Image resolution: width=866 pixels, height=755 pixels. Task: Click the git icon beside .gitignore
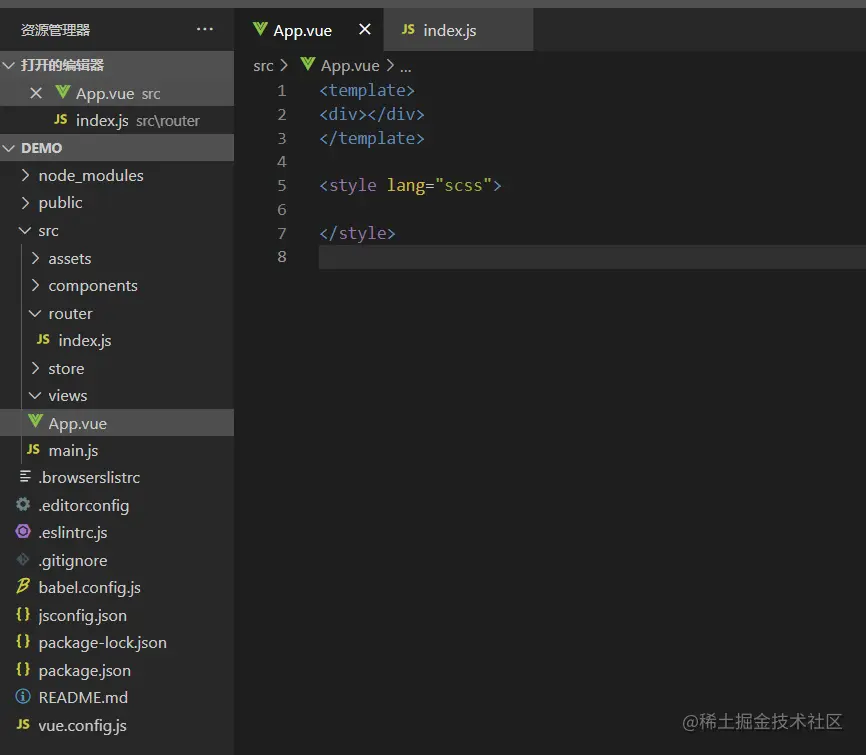[23, 560]
